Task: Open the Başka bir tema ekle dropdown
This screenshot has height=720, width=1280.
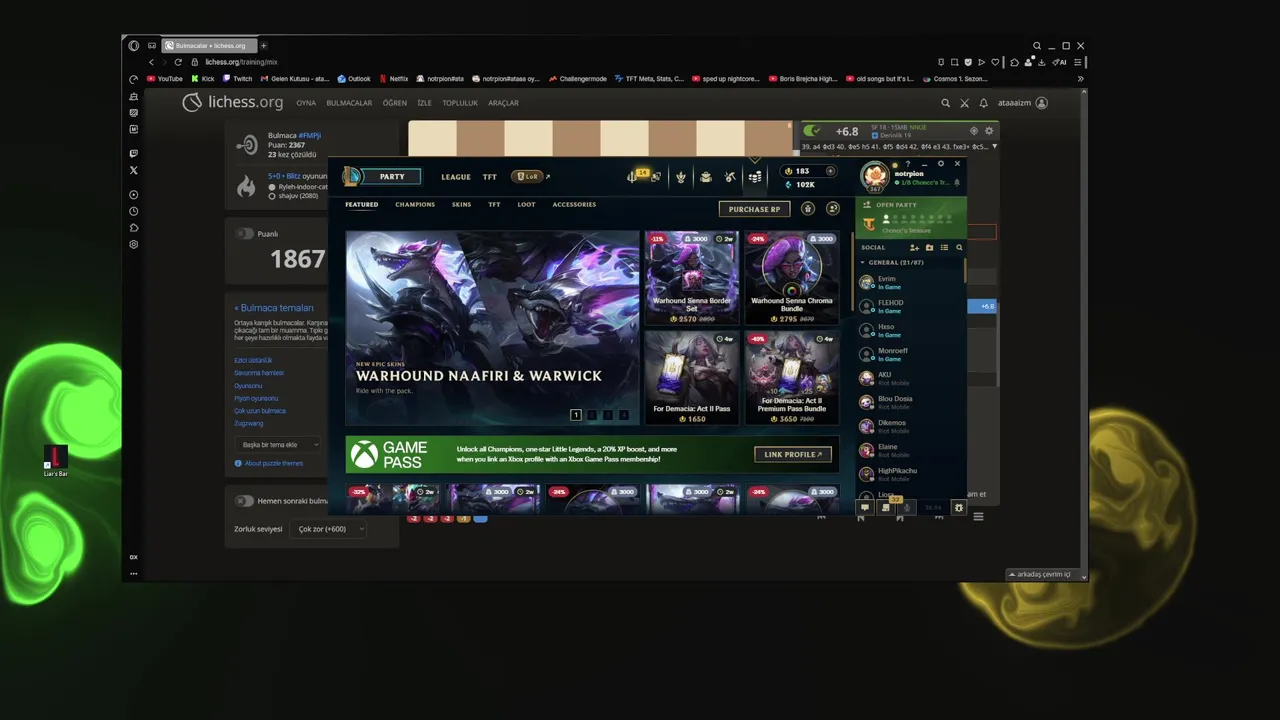Action: (x=278, y=445)
